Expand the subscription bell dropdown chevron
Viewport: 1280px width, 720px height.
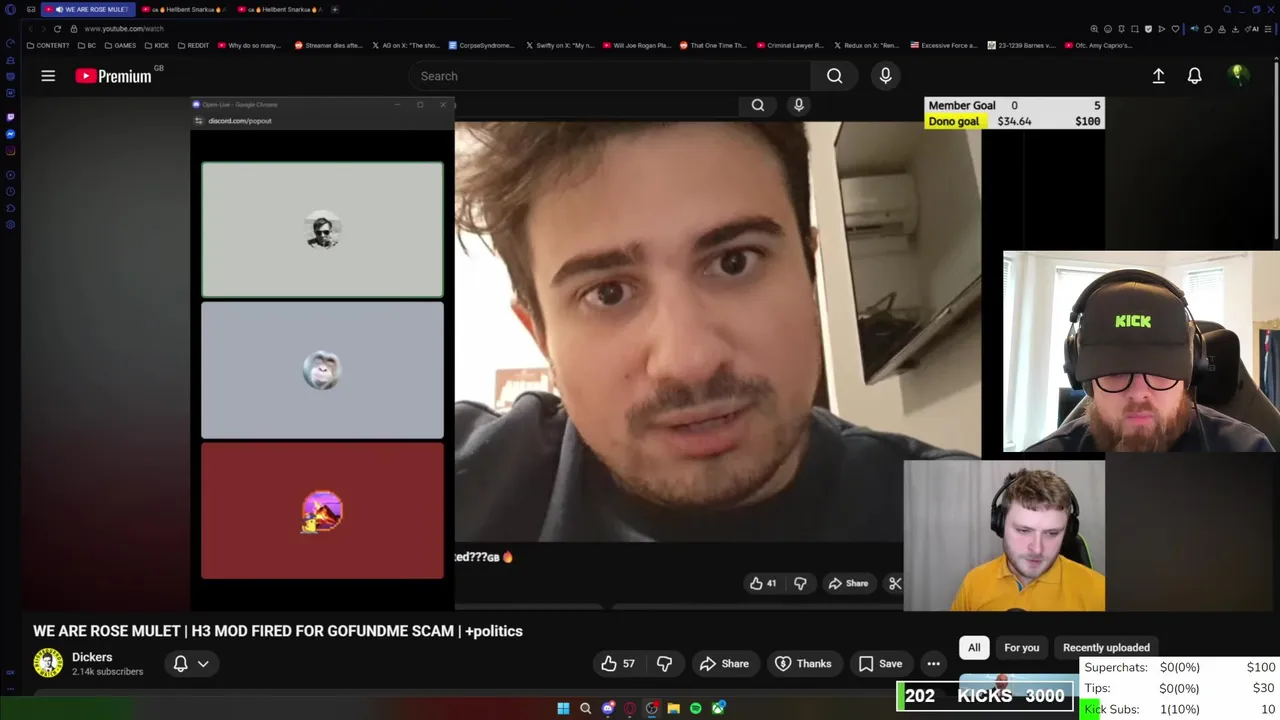[203, 663]
